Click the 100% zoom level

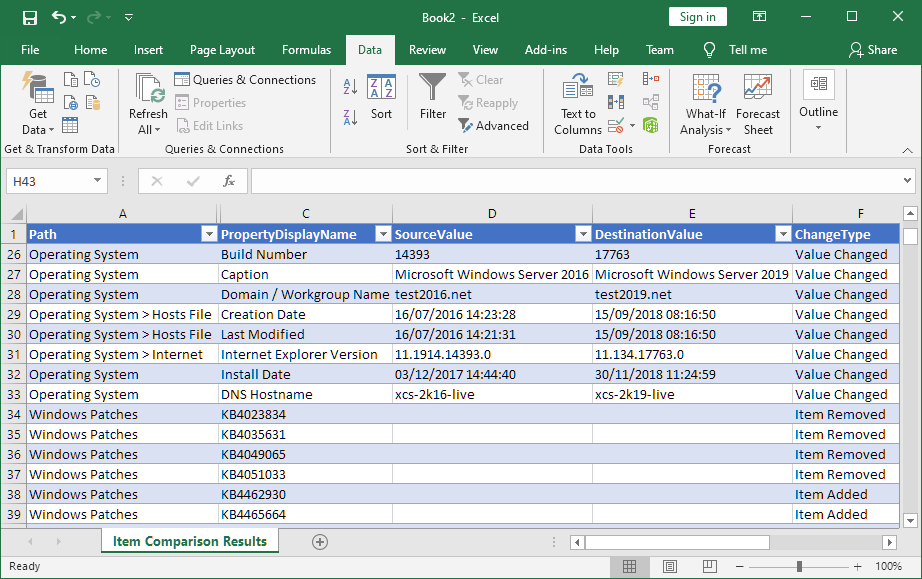(888, 566)
